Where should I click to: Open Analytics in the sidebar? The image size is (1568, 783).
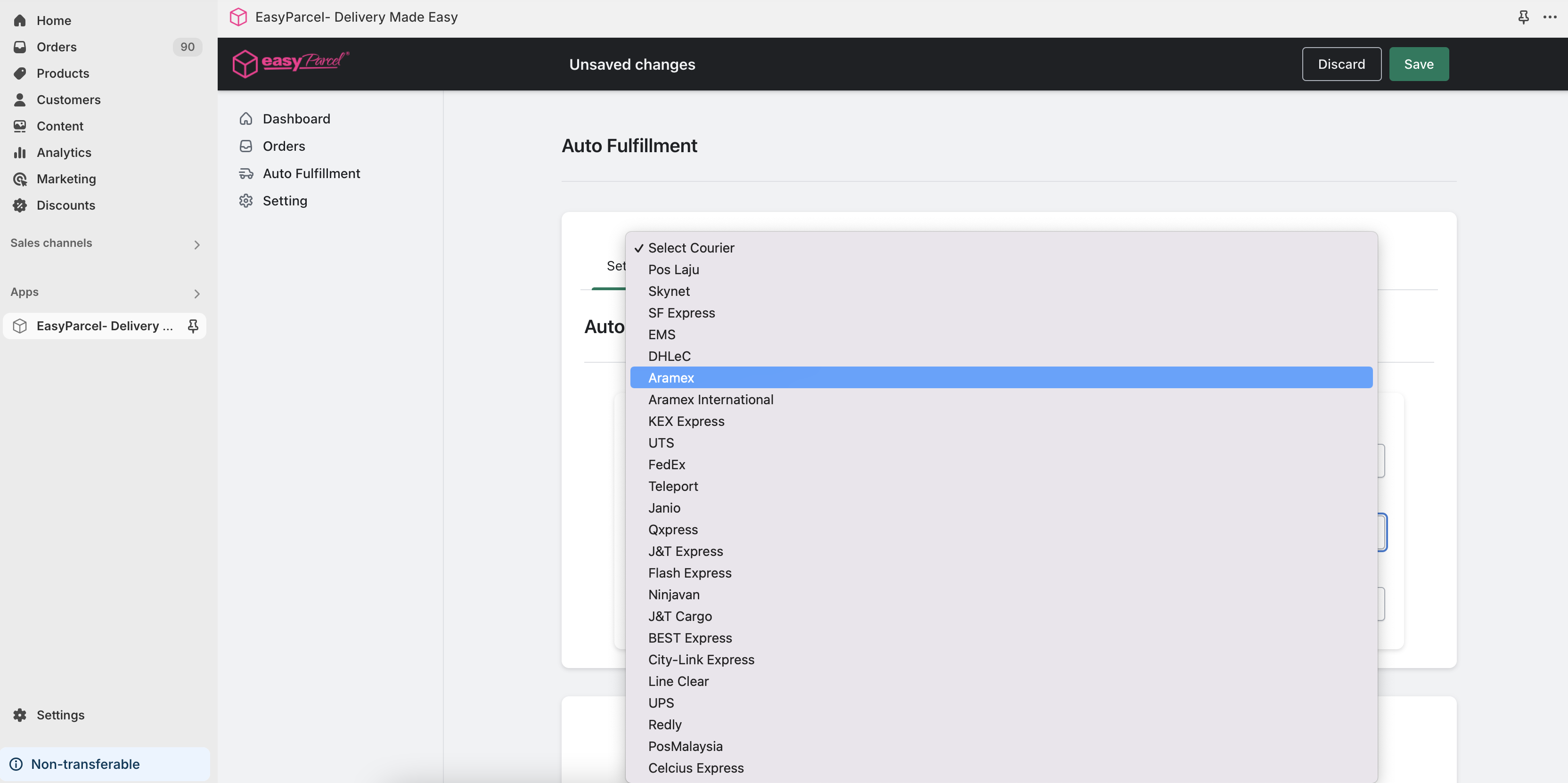coord(64,152)
